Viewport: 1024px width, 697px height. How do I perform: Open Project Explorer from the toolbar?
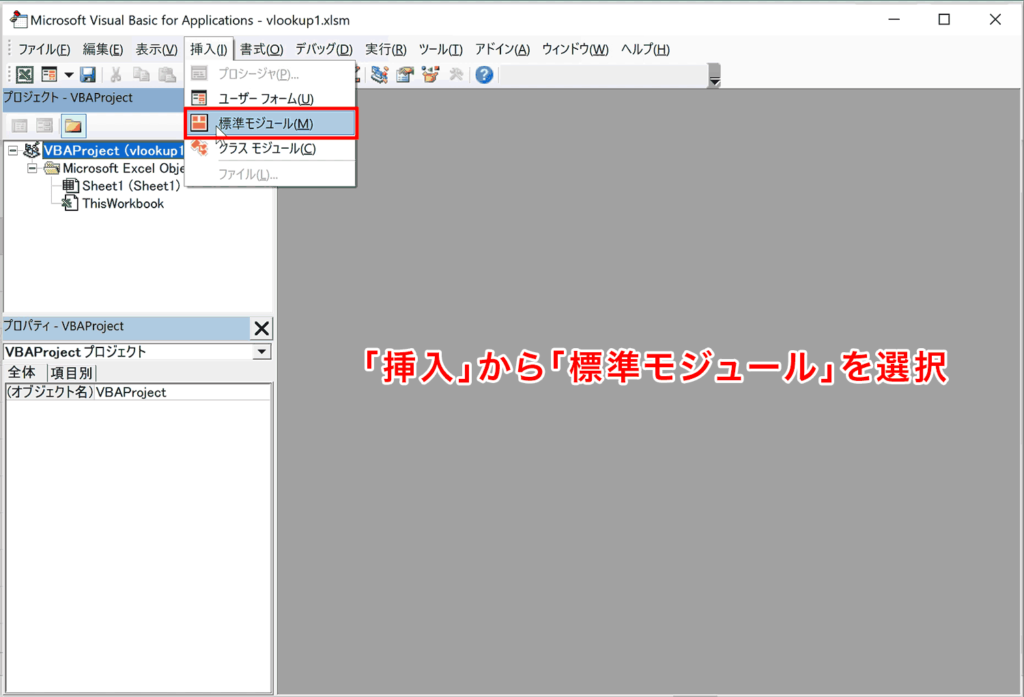[379, 74]
